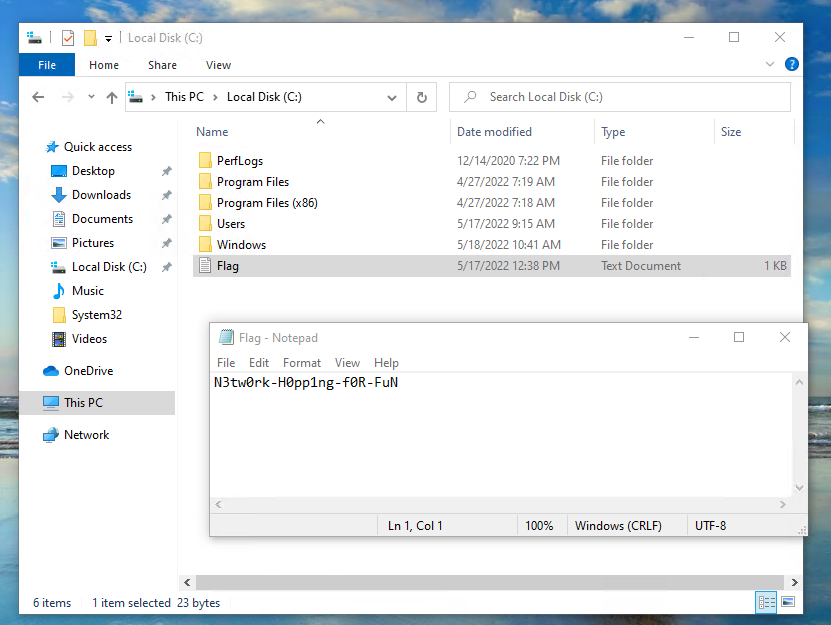Switch to the View ribbon tab
Image resolution: width=831 pixels, height=625 pixels.
coord(218,65)
